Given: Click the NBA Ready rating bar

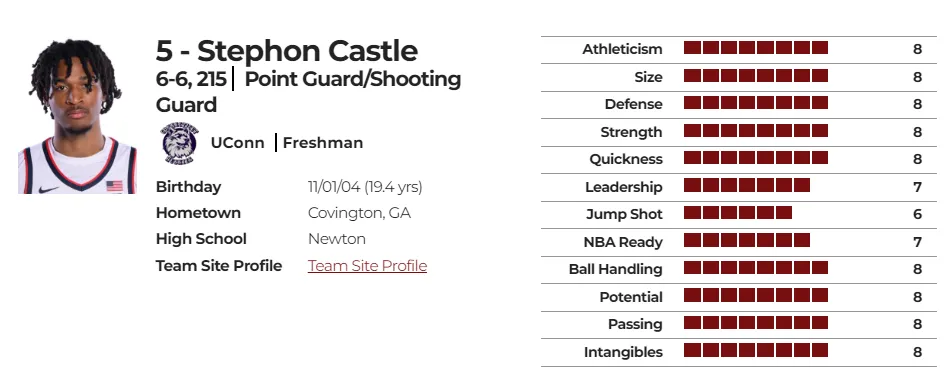Looking at the screenshot, I should pyautogui.click(x=747, y=240).
